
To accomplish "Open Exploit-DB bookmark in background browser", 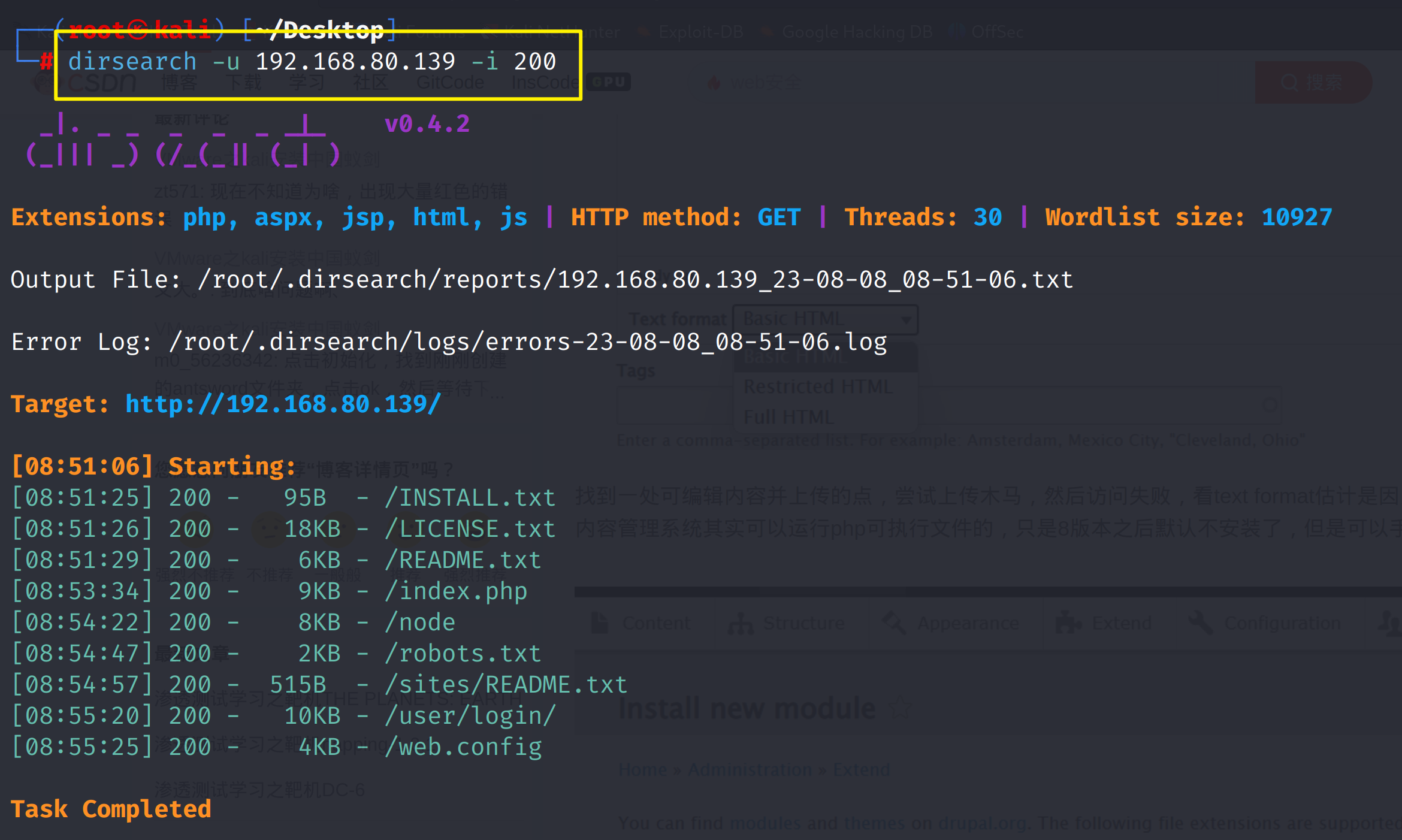I will click(691, 32).
